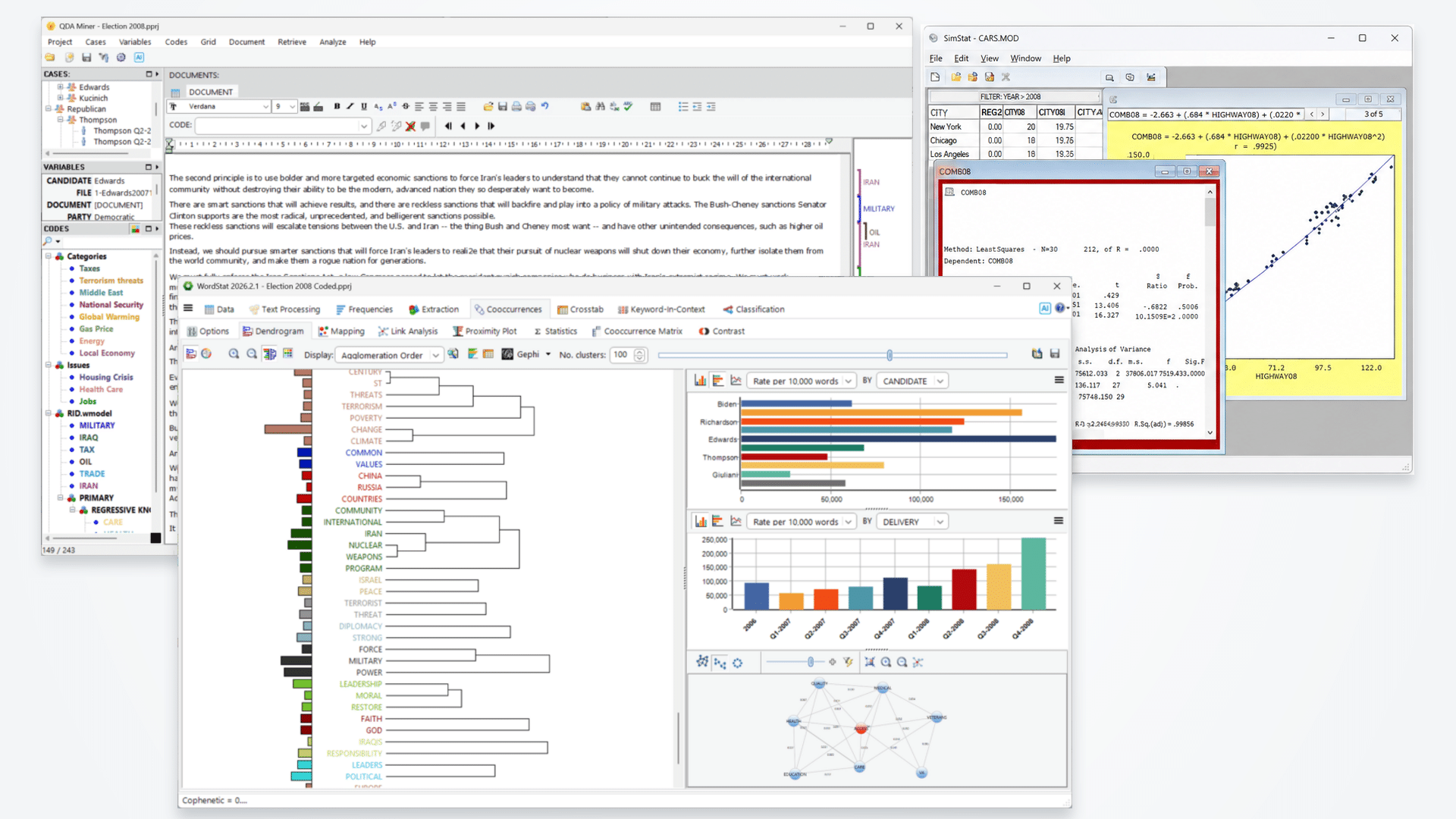
Task: Open the Analyze menu in QDA Miner
Action: 332,42
